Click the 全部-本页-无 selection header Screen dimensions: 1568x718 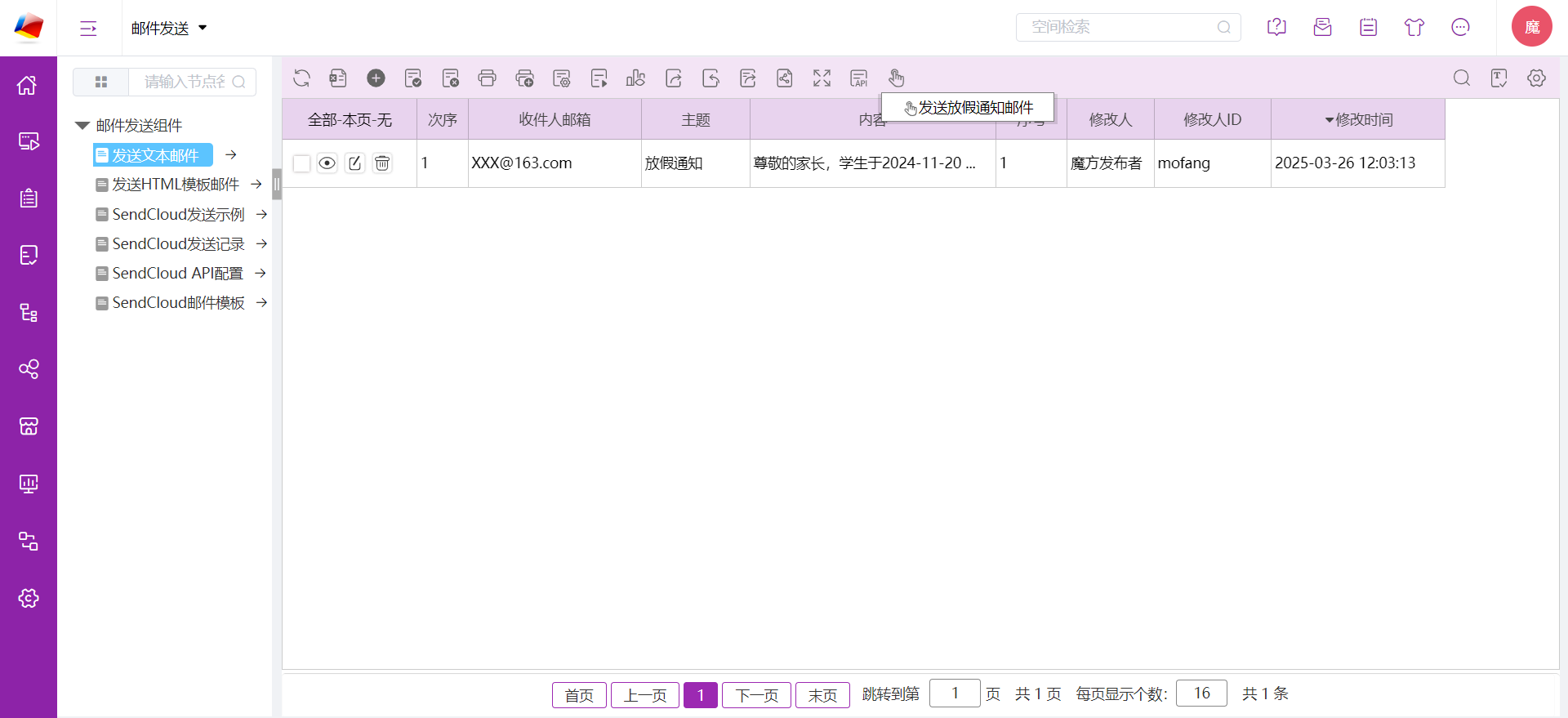350,120
